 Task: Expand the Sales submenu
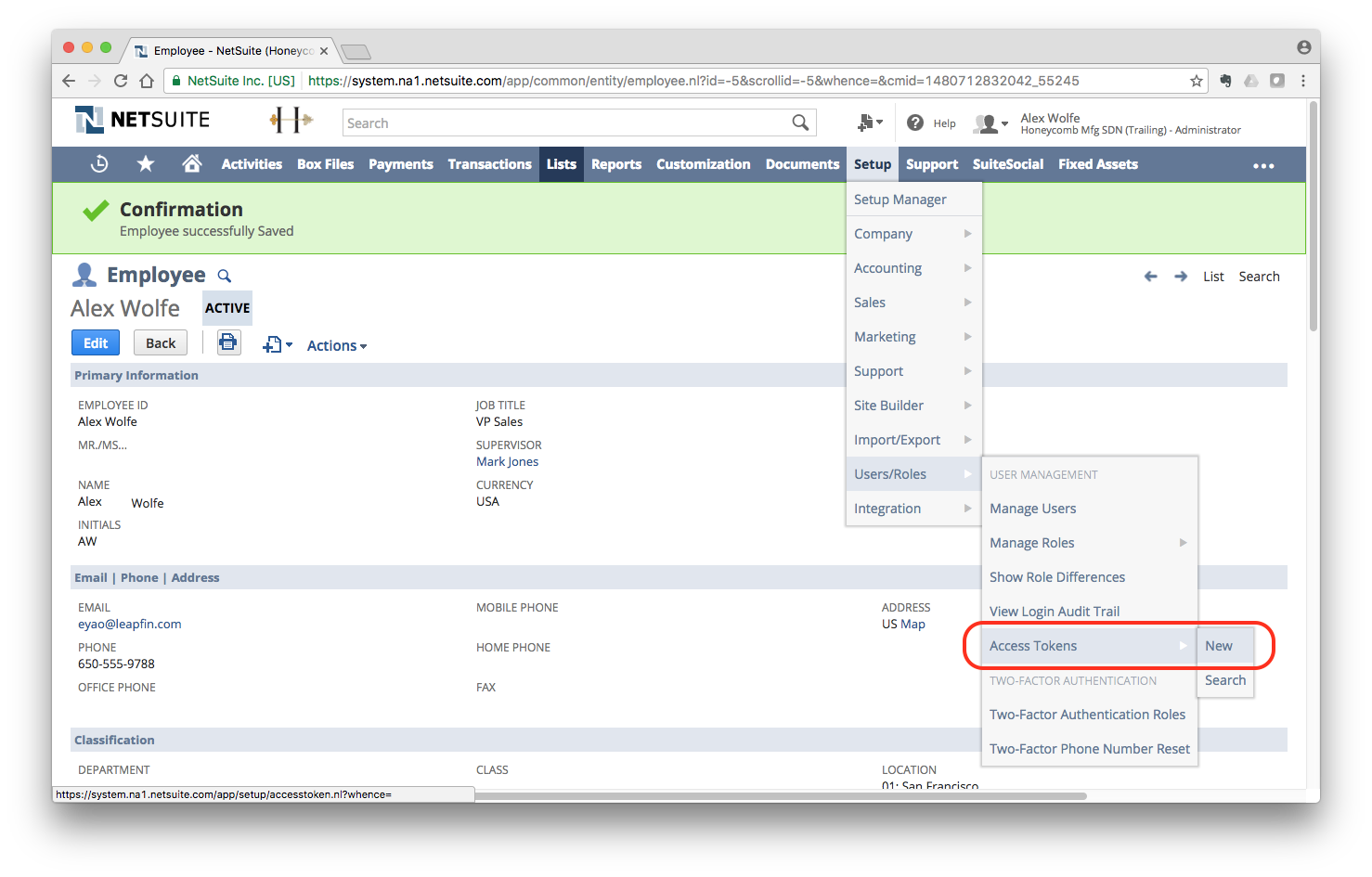click(x=913, y=303)
